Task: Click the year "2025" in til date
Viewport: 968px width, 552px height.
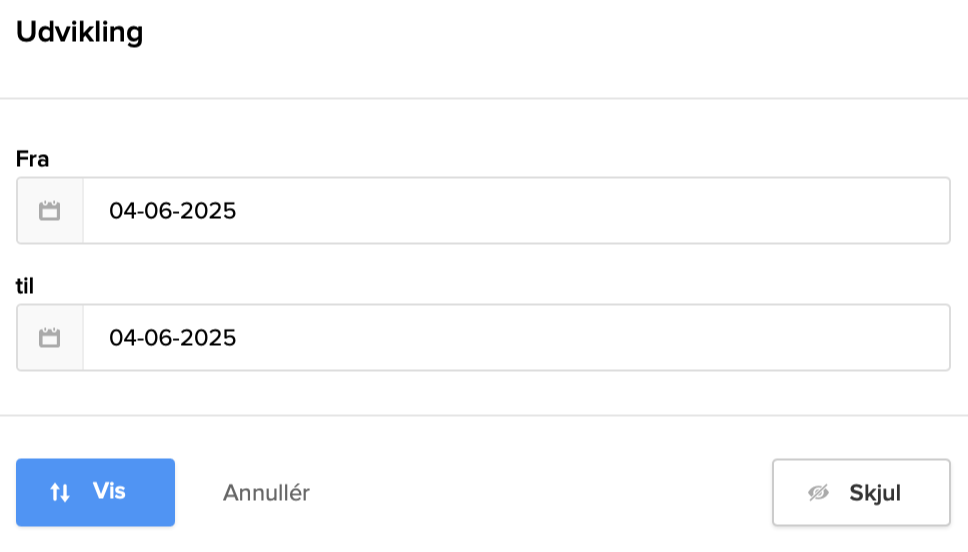Action: (208, 338)
